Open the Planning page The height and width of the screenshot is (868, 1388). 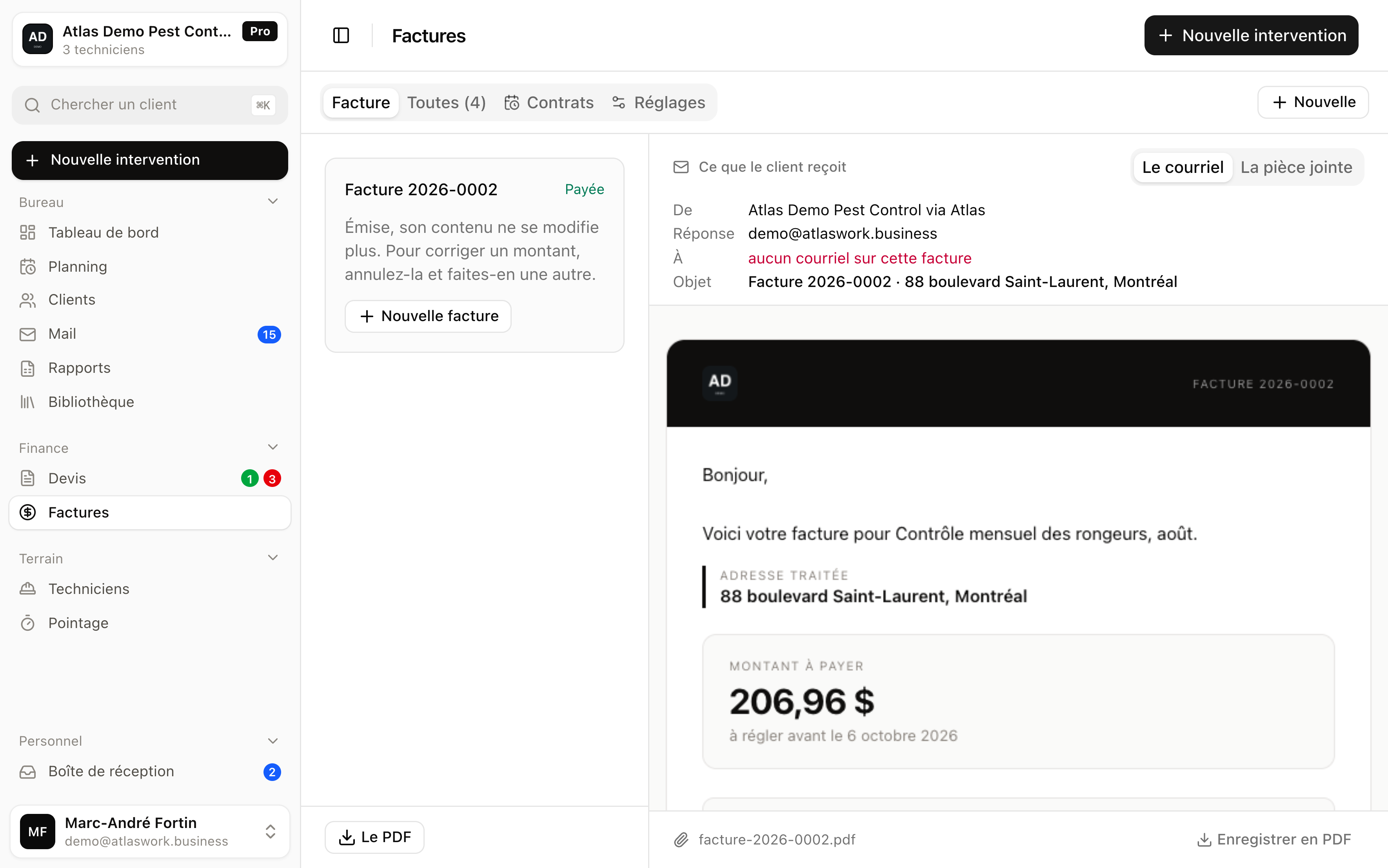pos(149,266)
